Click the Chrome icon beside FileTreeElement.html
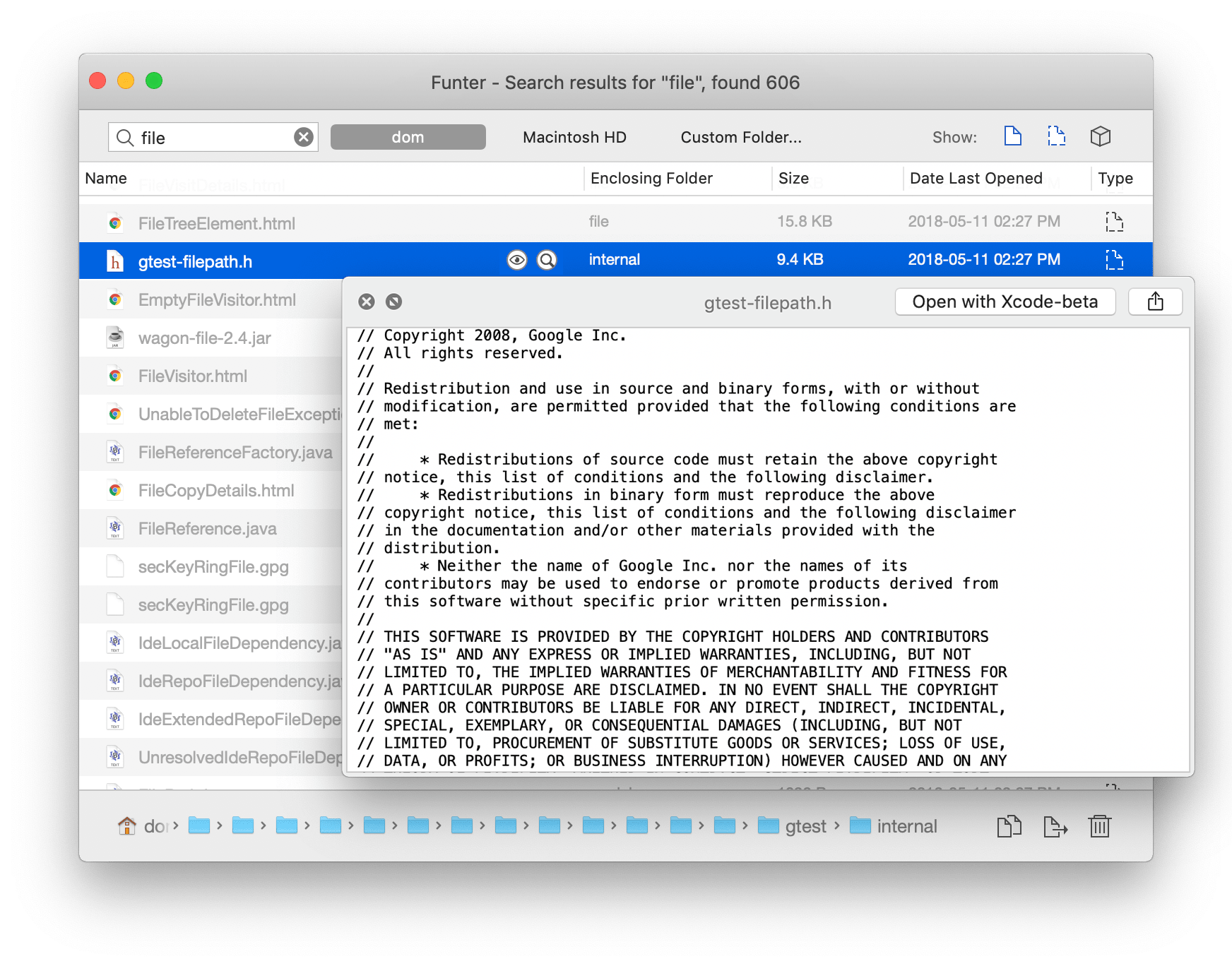 pos(115,223)
